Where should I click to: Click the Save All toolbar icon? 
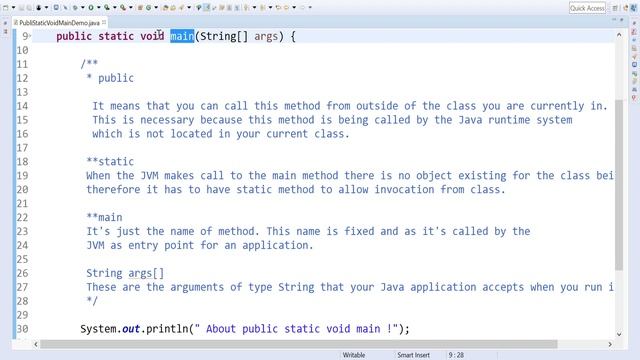click(x=29, y=8)
